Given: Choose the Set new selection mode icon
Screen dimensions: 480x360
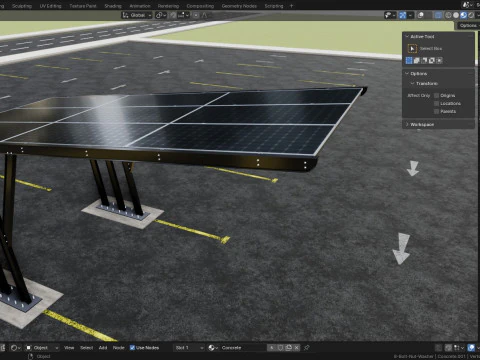Looking at the screenshot, I should tap(409, 60).
